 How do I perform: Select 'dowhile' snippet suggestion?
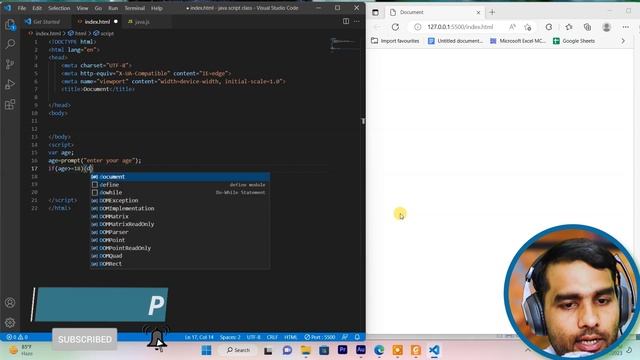[x=180, y=192]
